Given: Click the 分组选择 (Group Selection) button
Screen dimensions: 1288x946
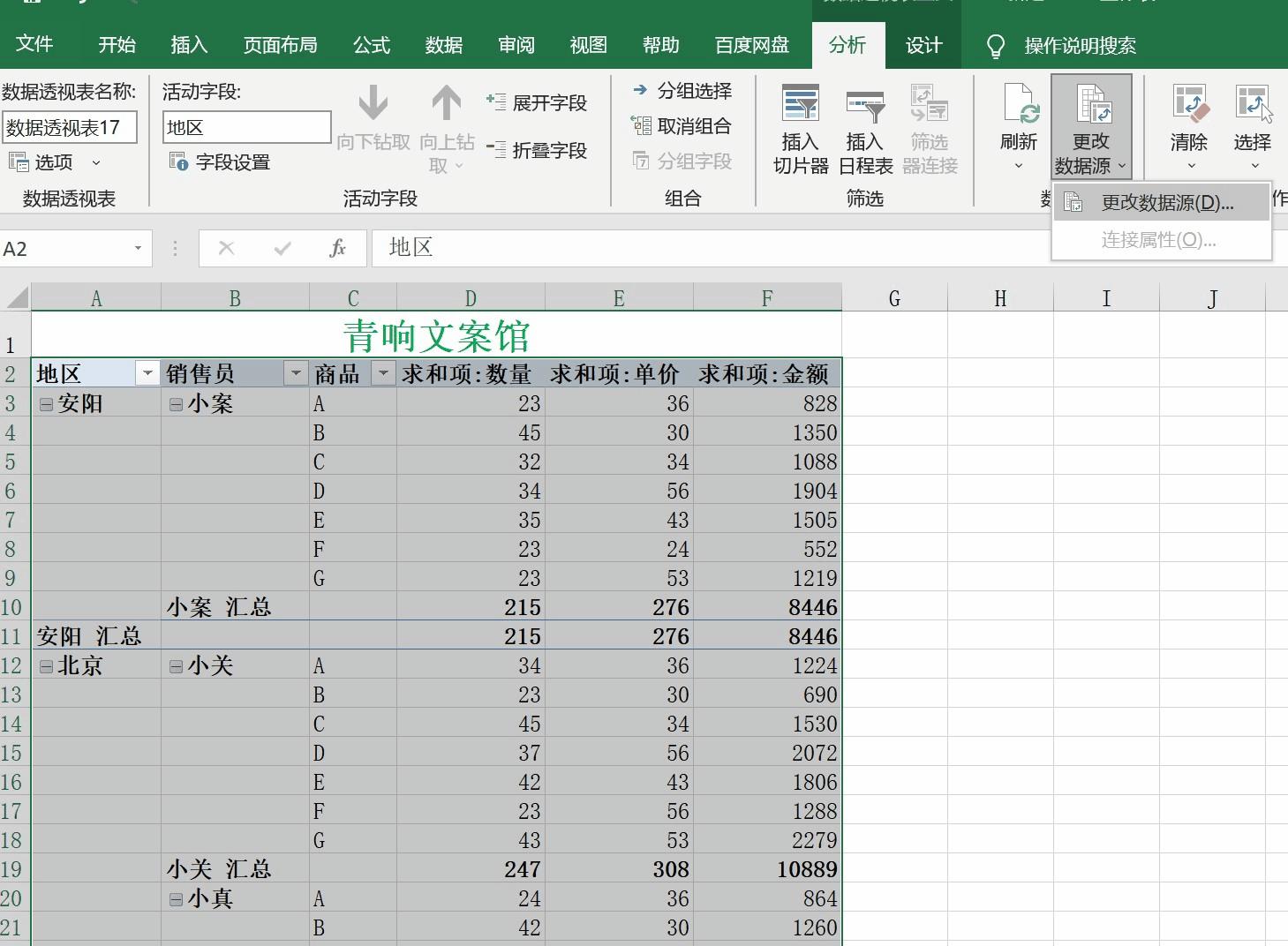Looking at the screenshot, I should [x=682, y=89].
